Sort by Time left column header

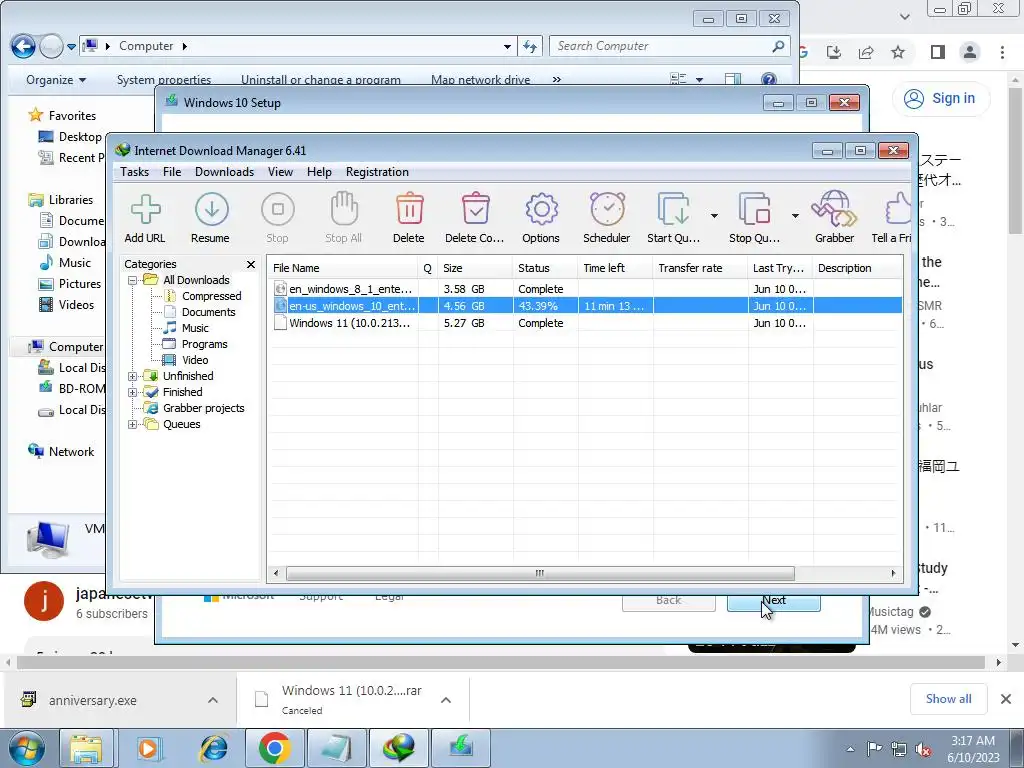(615, 268)
